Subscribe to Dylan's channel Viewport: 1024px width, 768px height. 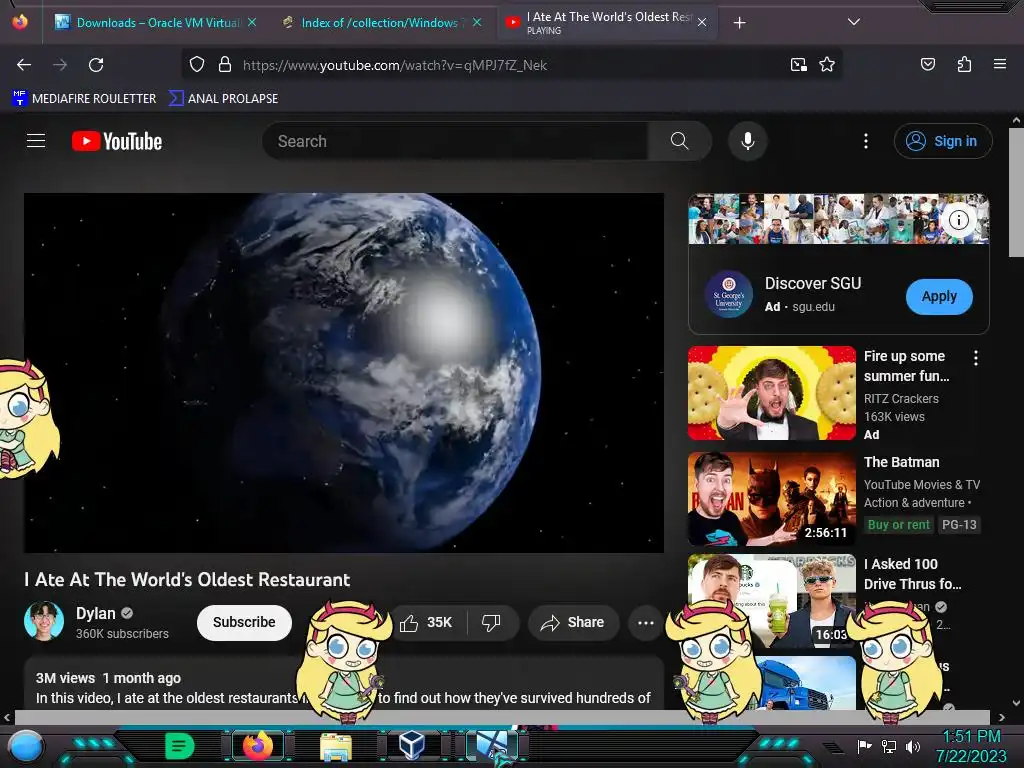(244, 622)
